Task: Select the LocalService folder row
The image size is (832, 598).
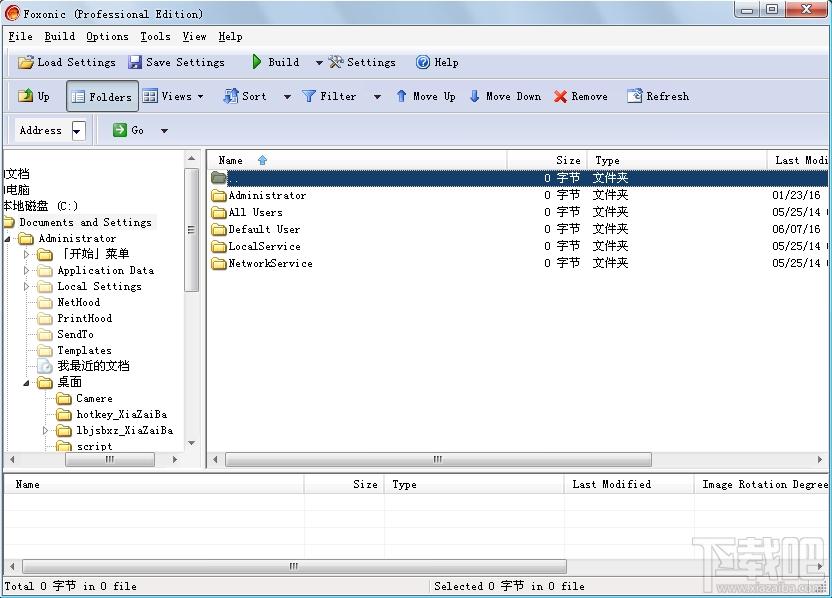Action: point(517,246)
